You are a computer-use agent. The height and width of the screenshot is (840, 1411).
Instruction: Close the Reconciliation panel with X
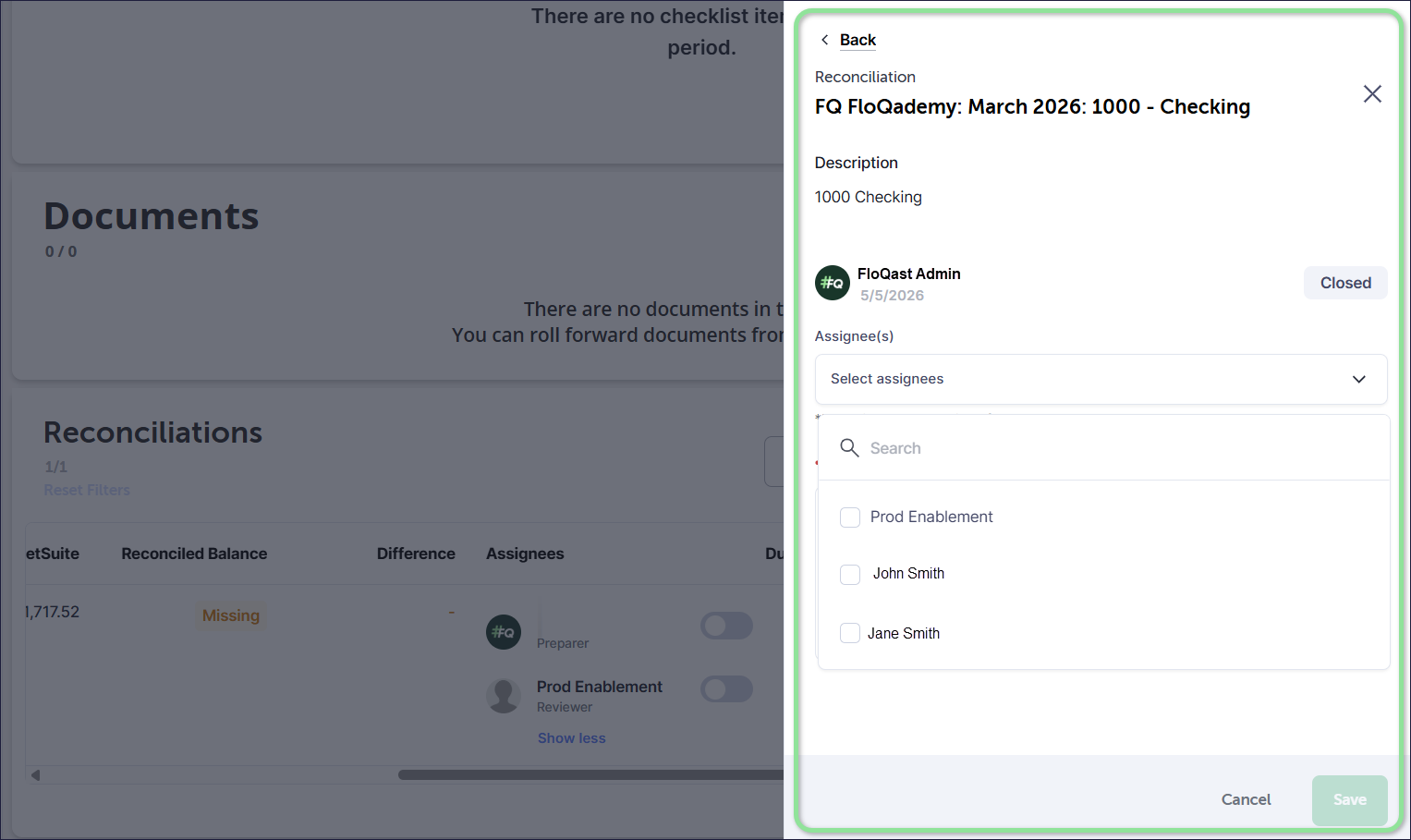1372,93
